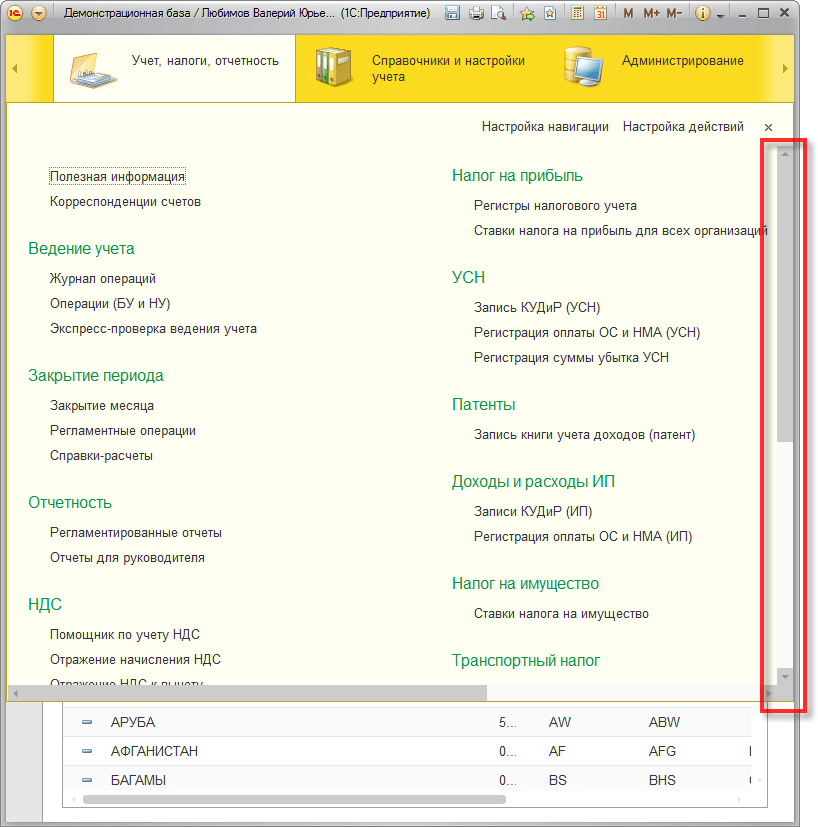
Task: Open Ставки налога на имущество
Action: [x=561, y=613]
